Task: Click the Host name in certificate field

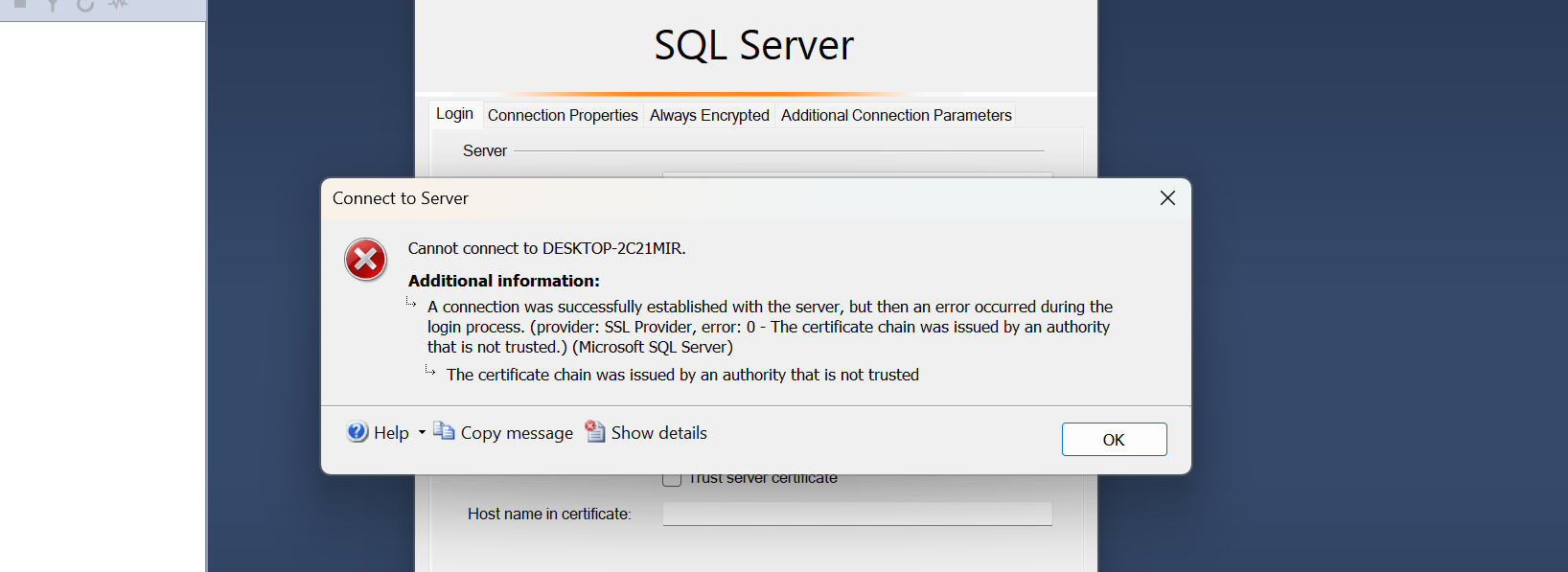Action: 856,514
